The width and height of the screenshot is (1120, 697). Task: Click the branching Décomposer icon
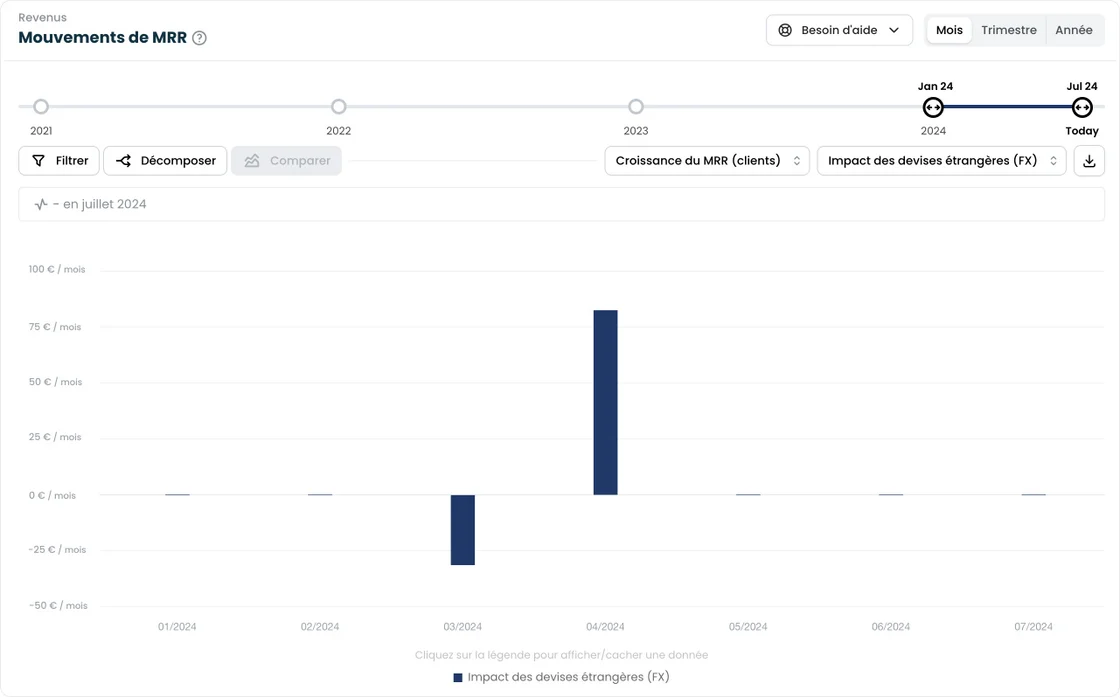[x=124, y=161]
